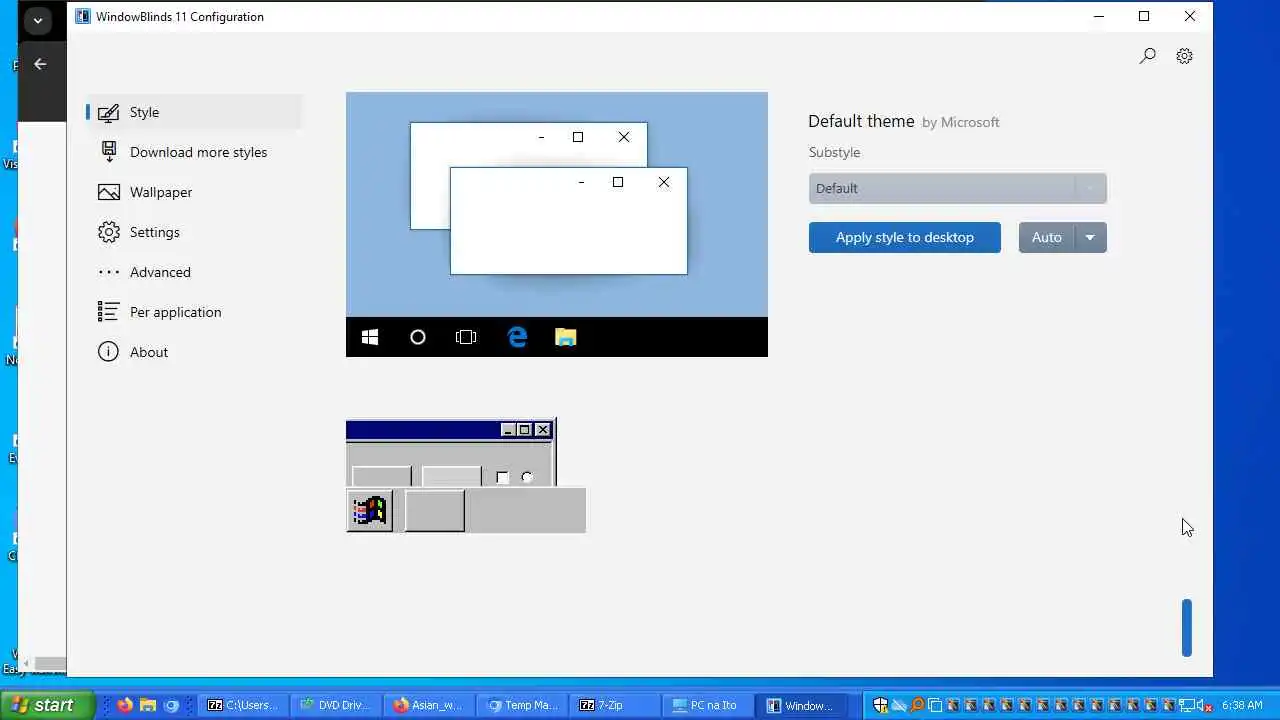Click the taskbar clock showing 6:38 AM
Screen dimensions: 1280x720
pyautogui.click(x=1242, y=705)
